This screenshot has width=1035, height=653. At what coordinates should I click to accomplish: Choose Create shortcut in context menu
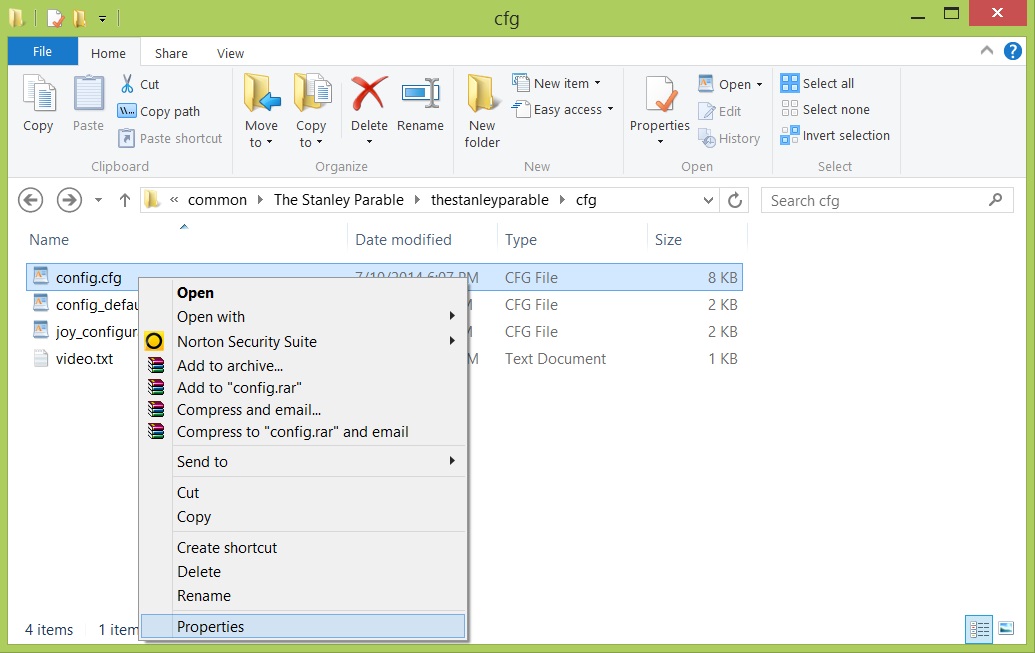(303, 547)
